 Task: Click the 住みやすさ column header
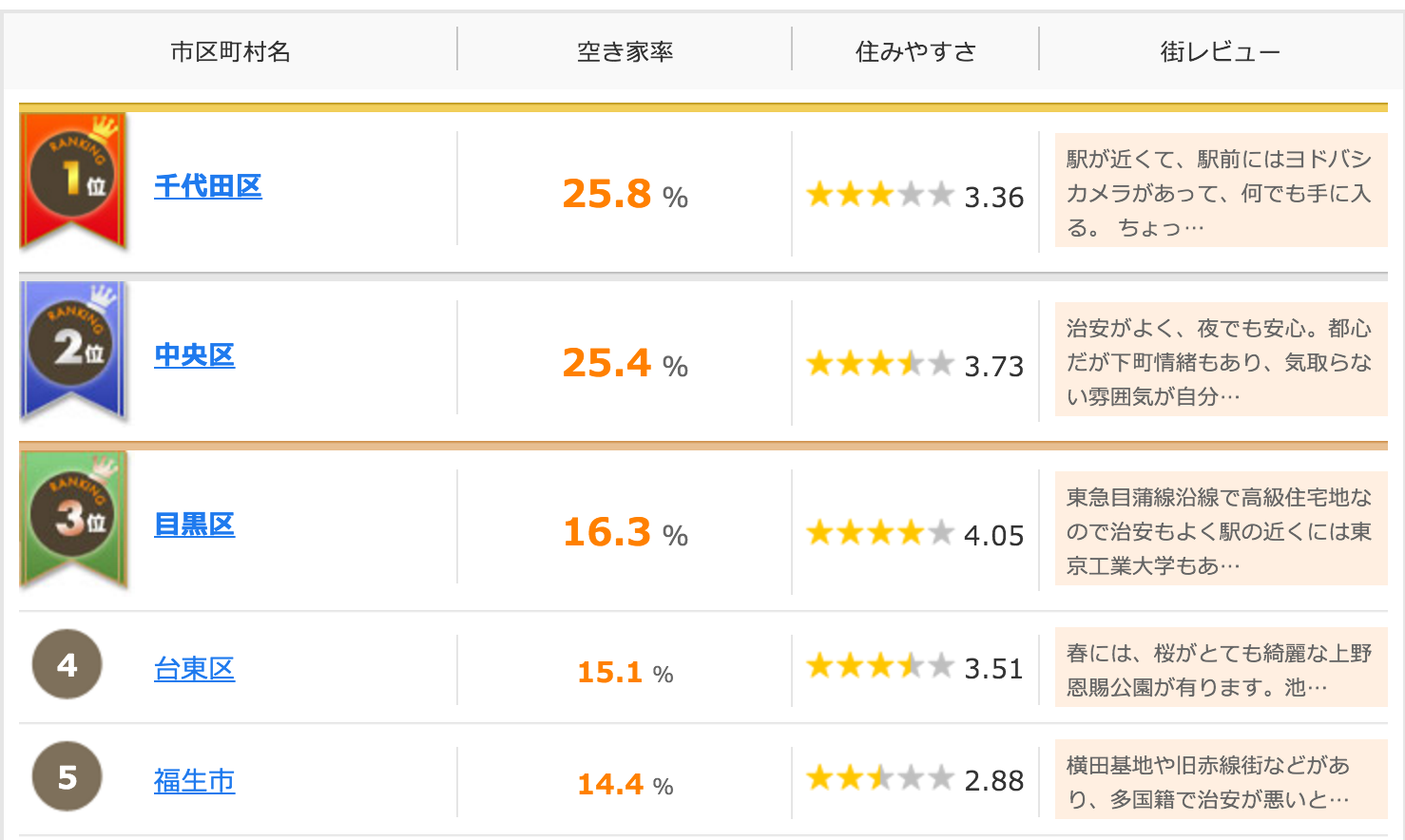[915, 51]
